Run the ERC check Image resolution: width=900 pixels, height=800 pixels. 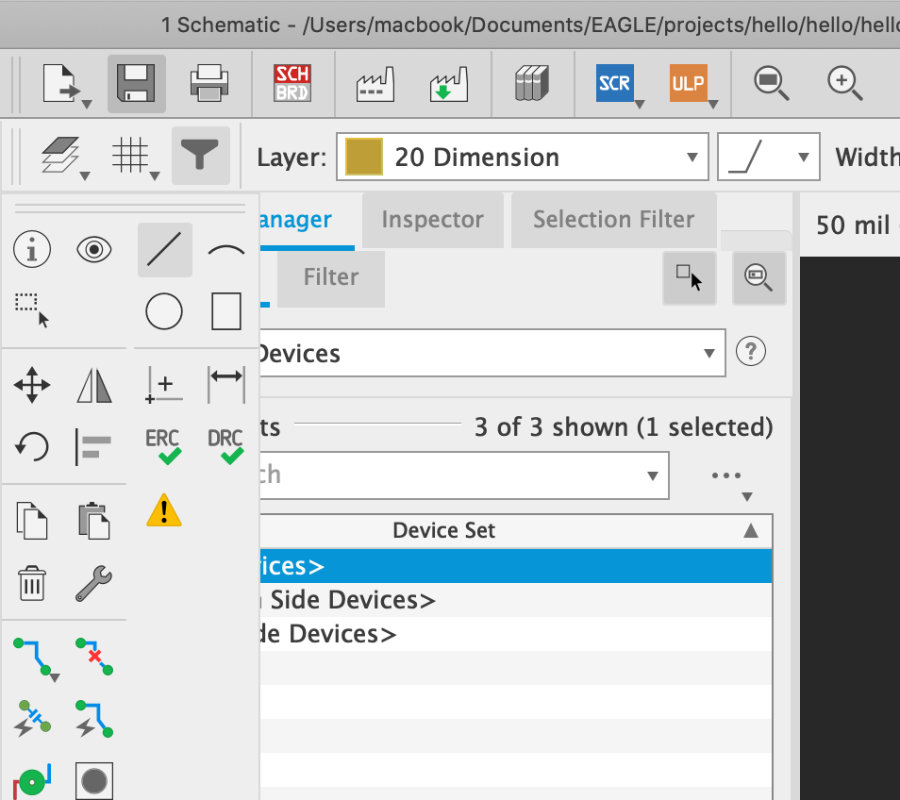(164, 446)
